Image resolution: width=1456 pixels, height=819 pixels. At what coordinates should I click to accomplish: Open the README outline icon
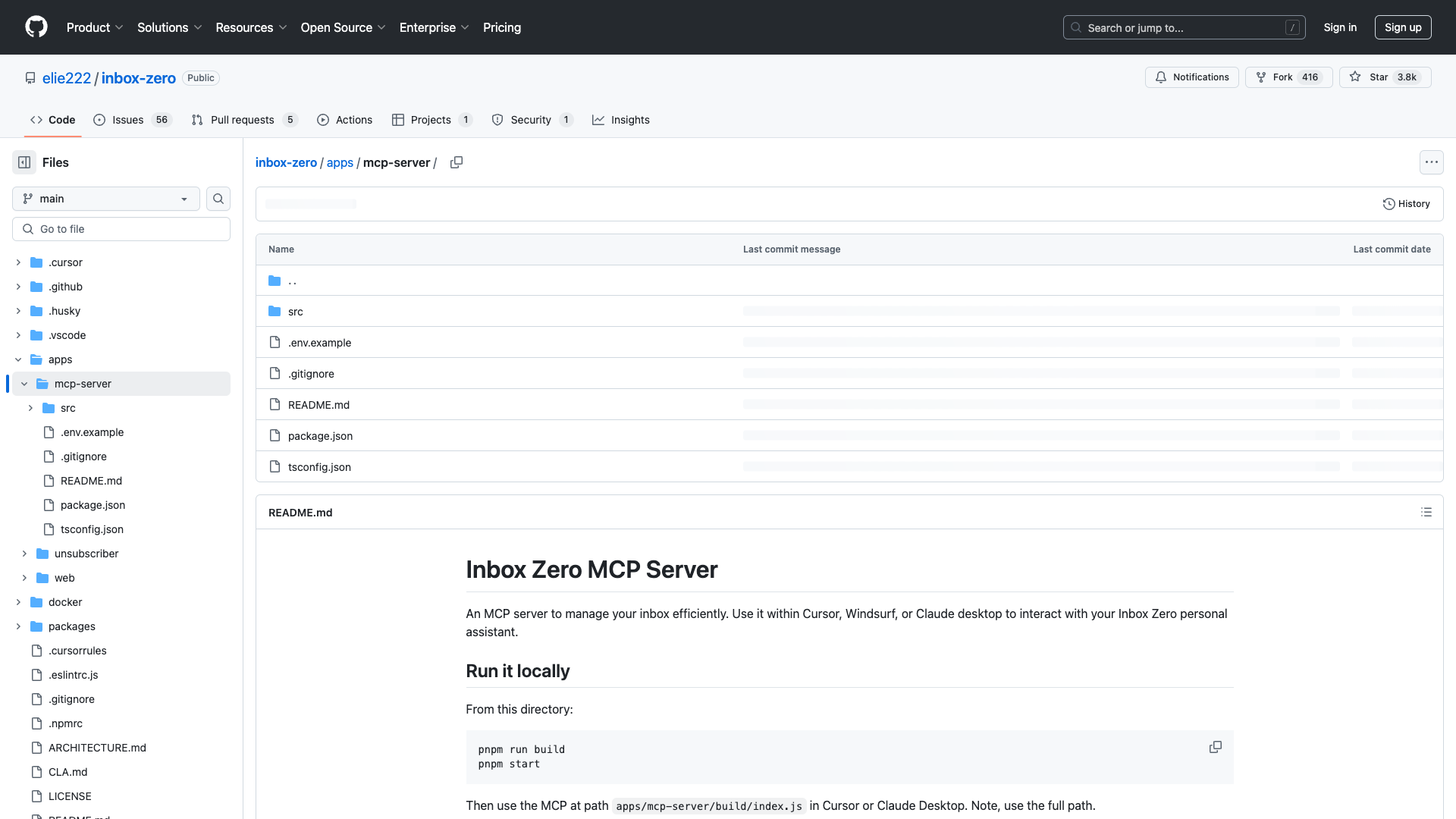(x=1426, y=512)
